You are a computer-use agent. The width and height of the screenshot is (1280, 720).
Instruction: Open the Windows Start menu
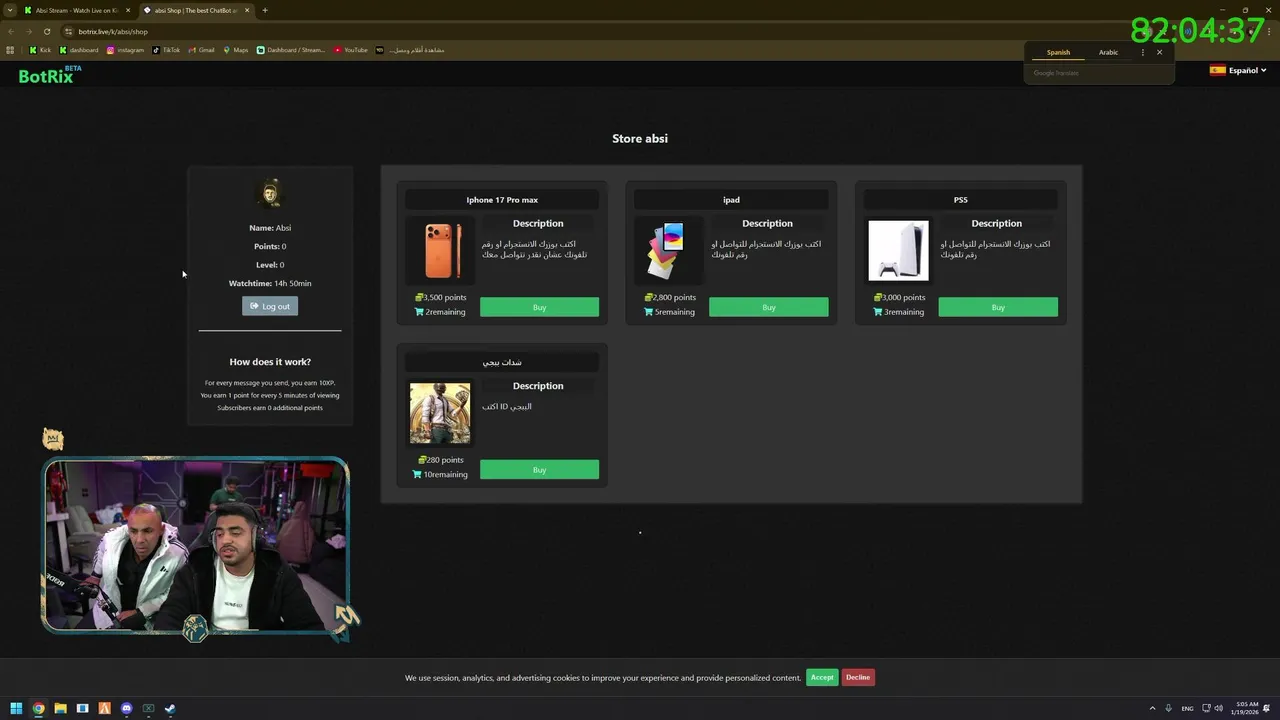click(x=16, y=708)
